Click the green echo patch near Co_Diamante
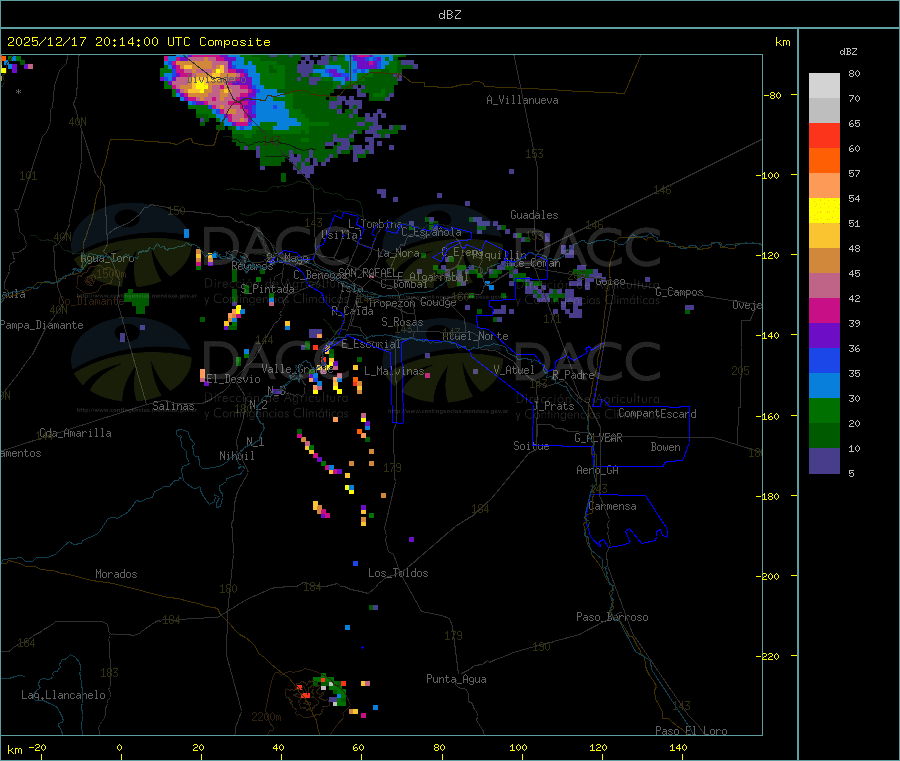900x761 pixels. coord(137,301)
